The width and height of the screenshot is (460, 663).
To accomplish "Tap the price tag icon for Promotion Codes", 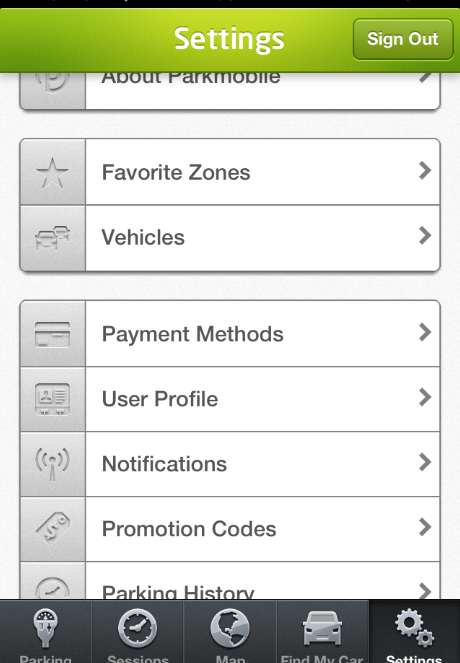I will [x=52, y=529].
